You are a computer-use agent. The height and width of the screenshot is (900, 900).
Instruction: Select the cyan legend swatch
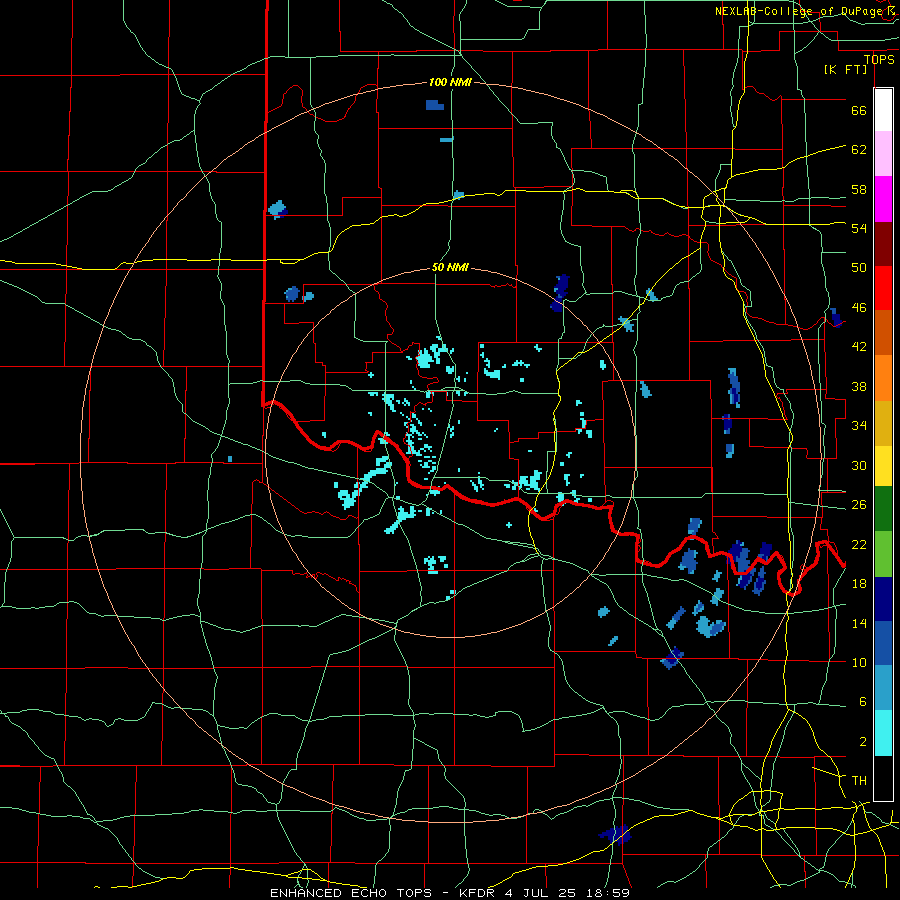[x=883, y=733]
